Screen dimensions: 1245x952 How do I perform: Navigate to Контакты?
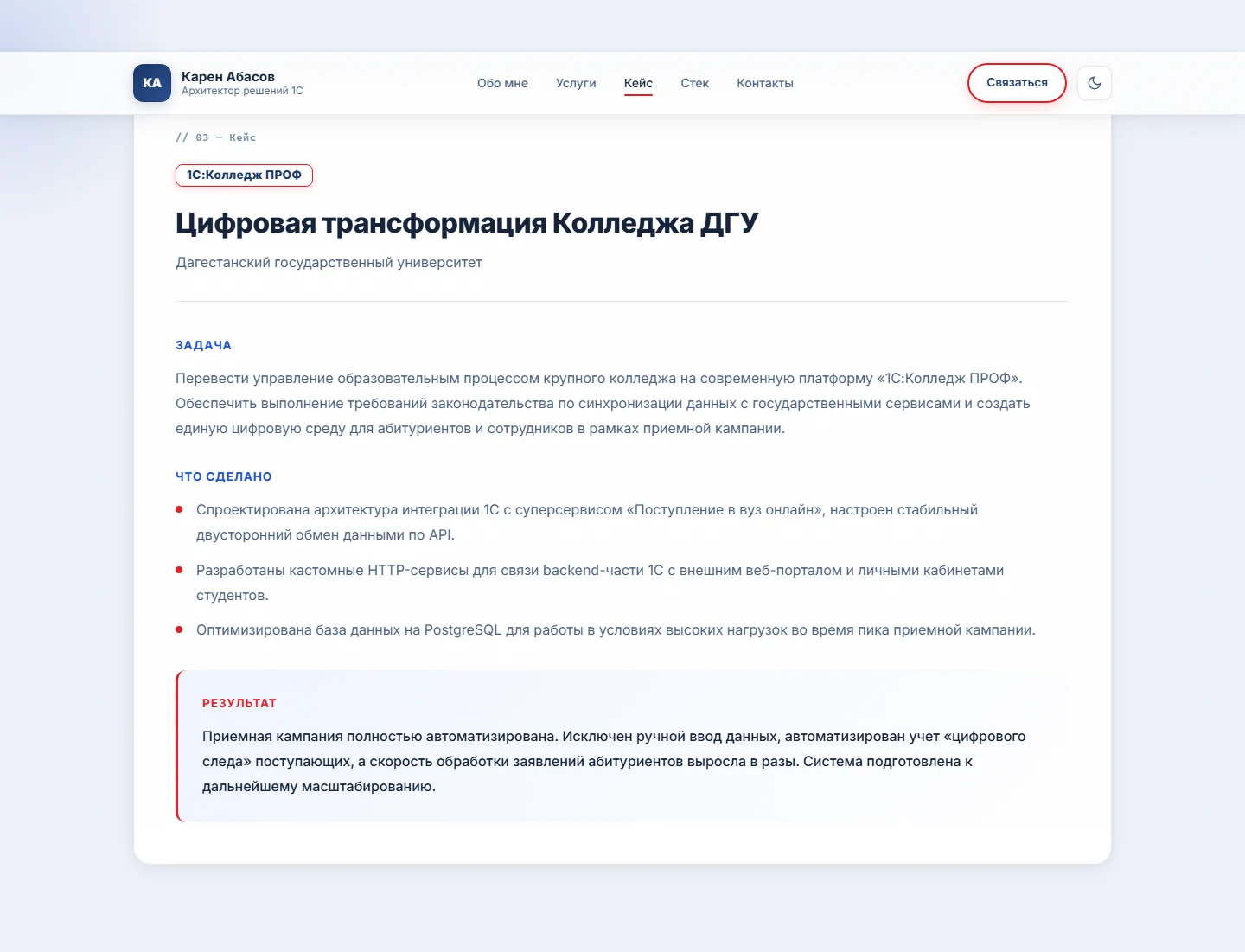tap(765, 83)
